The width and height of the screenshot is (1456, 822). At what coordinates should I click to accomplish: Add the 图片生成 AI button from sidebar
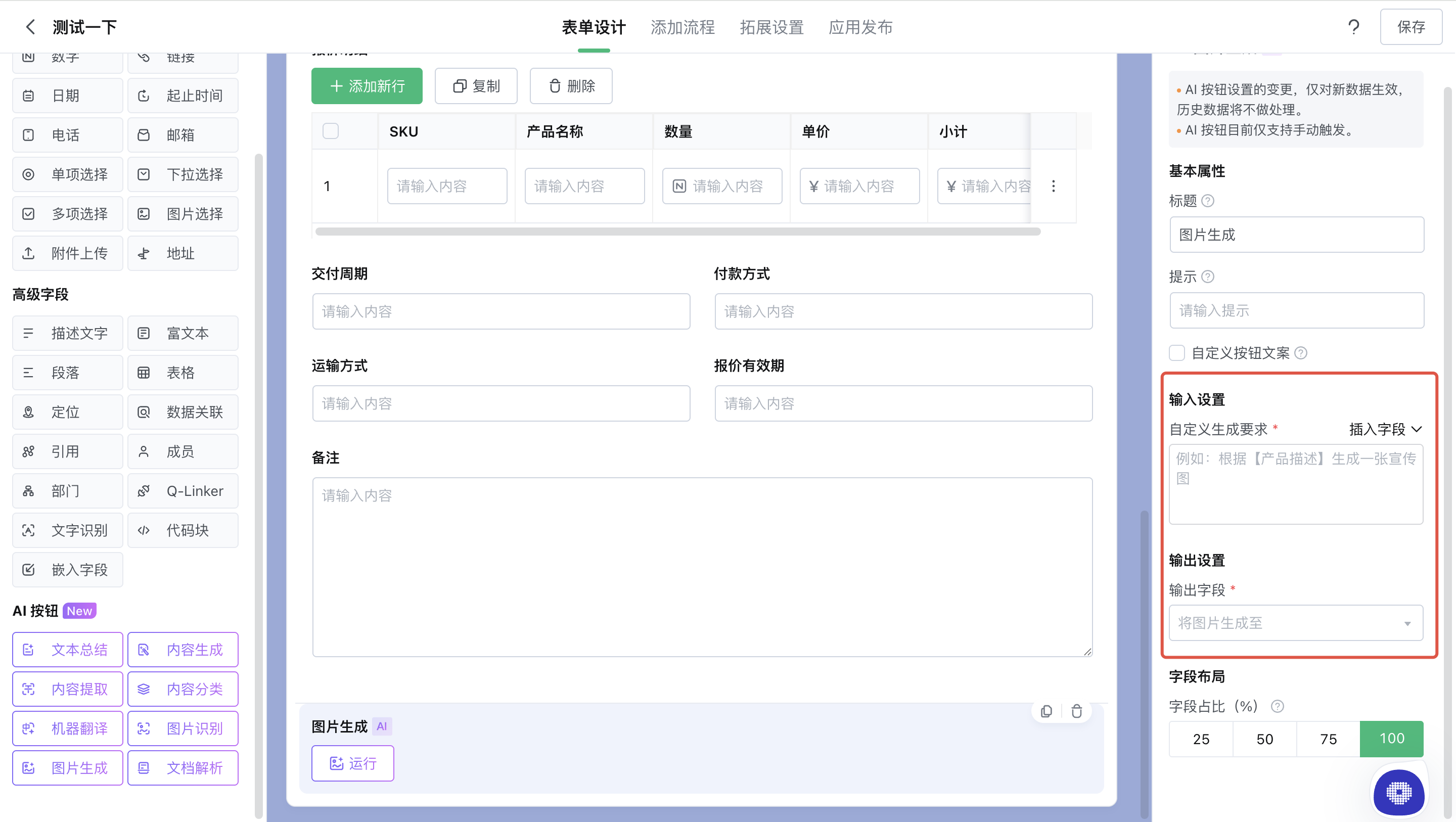[x=67, y=768]
